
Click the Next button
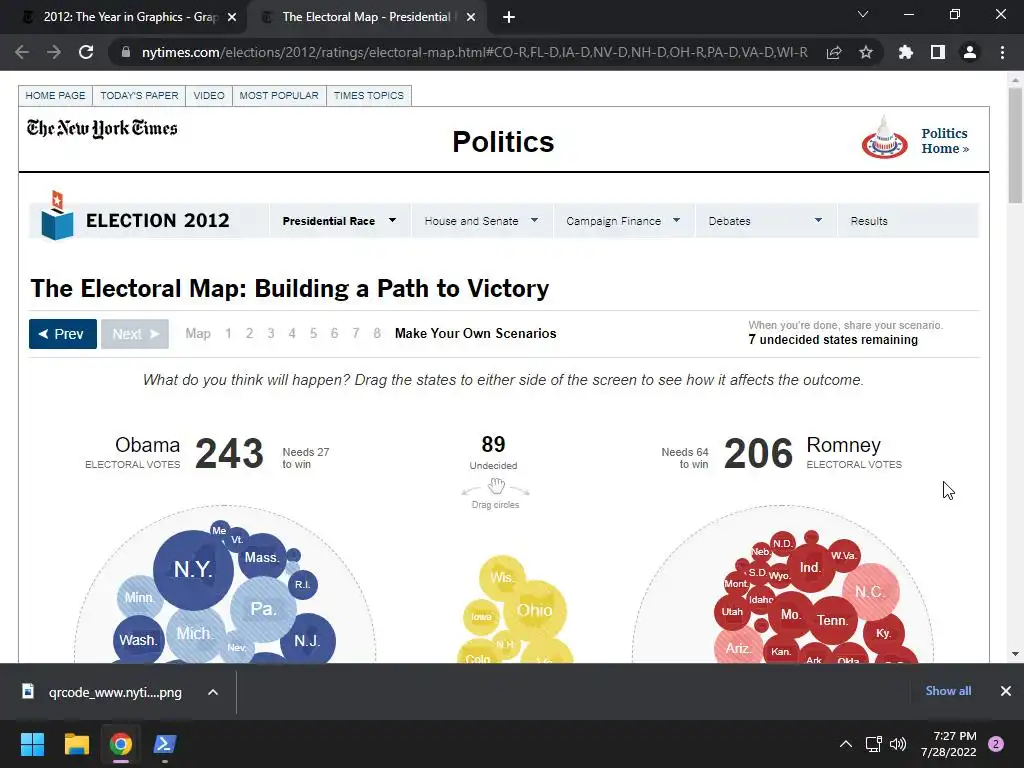[135, 334]
